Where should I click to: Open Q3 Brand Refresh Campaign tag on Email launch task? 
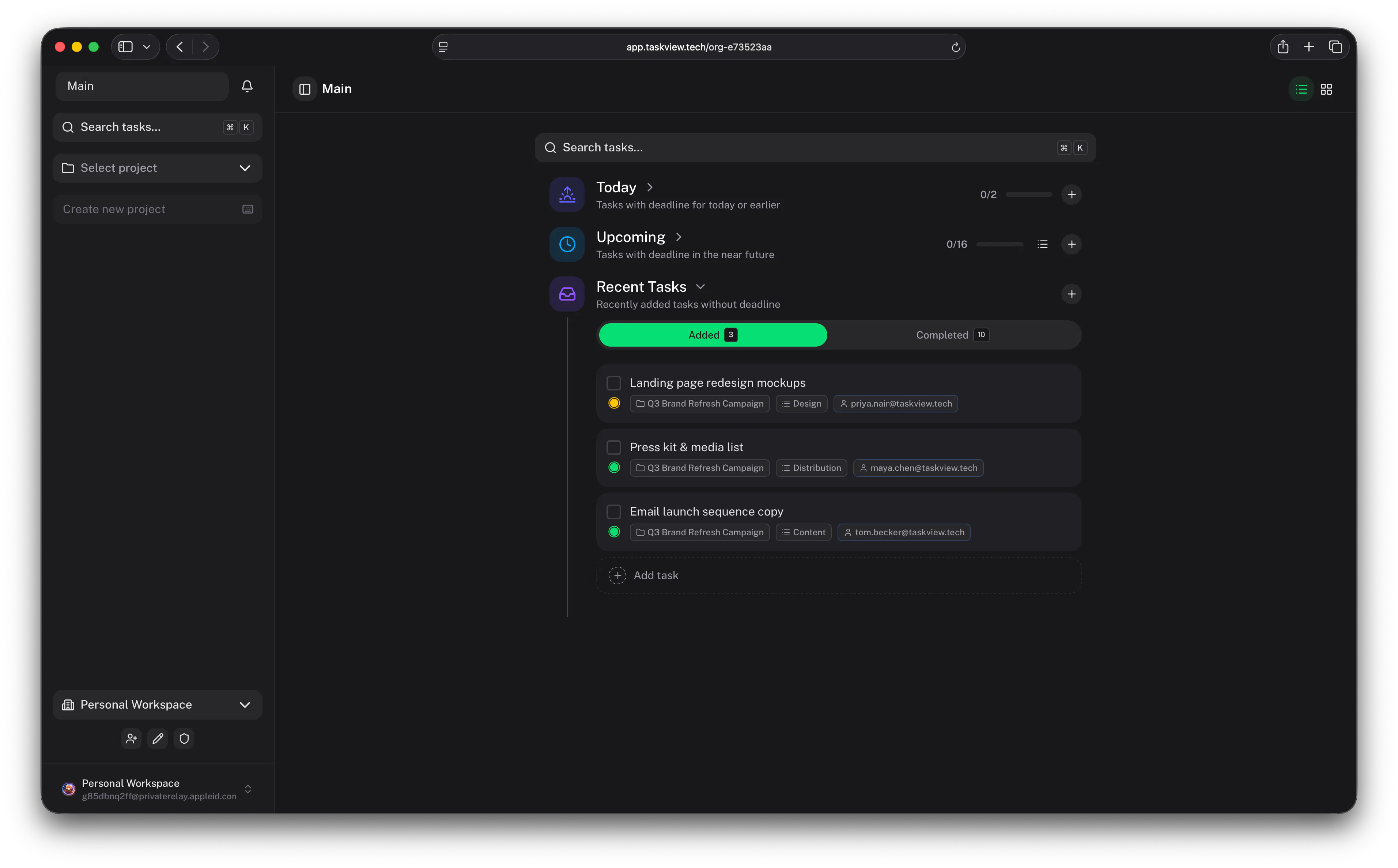click(700, 532)
